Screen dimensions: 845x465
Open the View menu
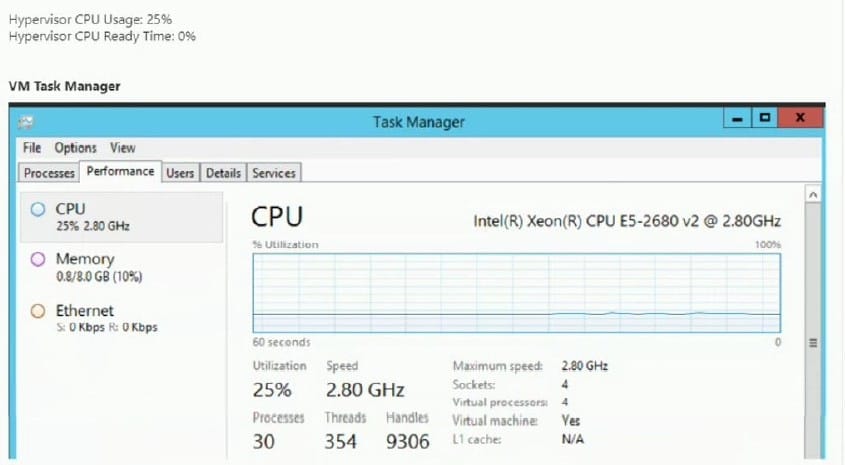(x=123, y=148)
